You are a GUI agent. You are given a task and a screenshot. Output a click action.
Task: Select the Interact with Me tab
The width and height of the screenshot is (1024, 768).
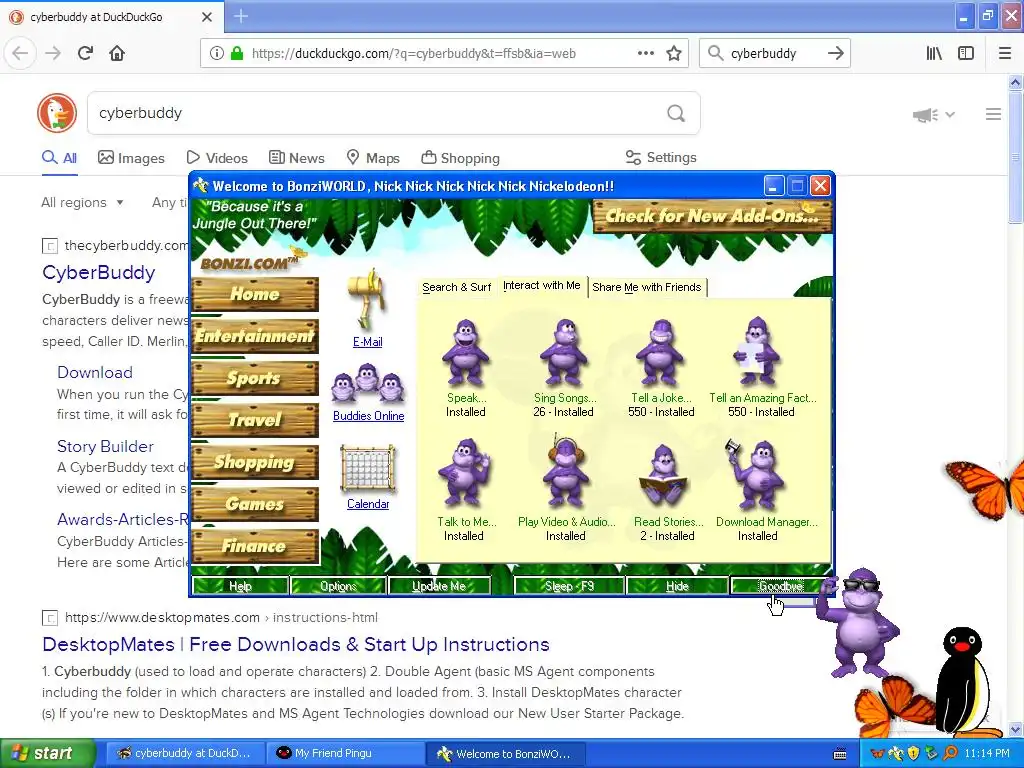(541, 285)
